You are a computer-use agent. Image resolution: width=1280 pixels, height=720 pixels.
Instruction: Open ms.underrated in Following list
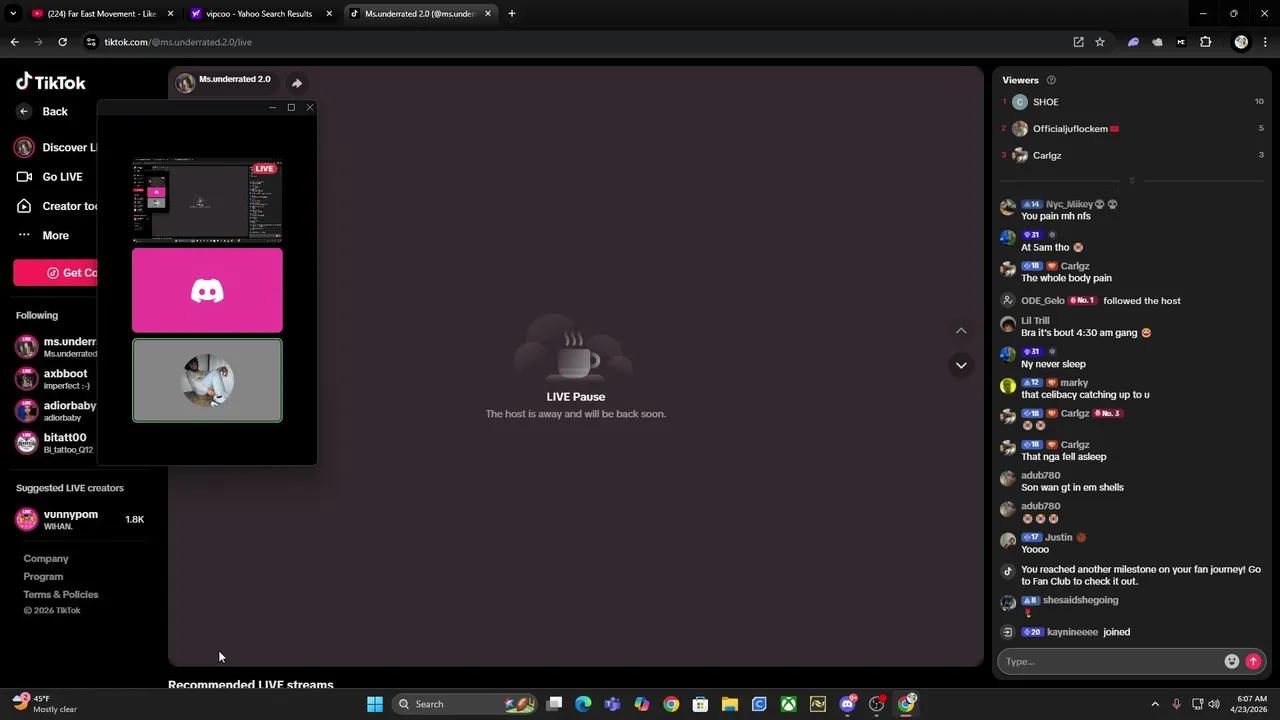pyautogui.click(x=56, y=347)
